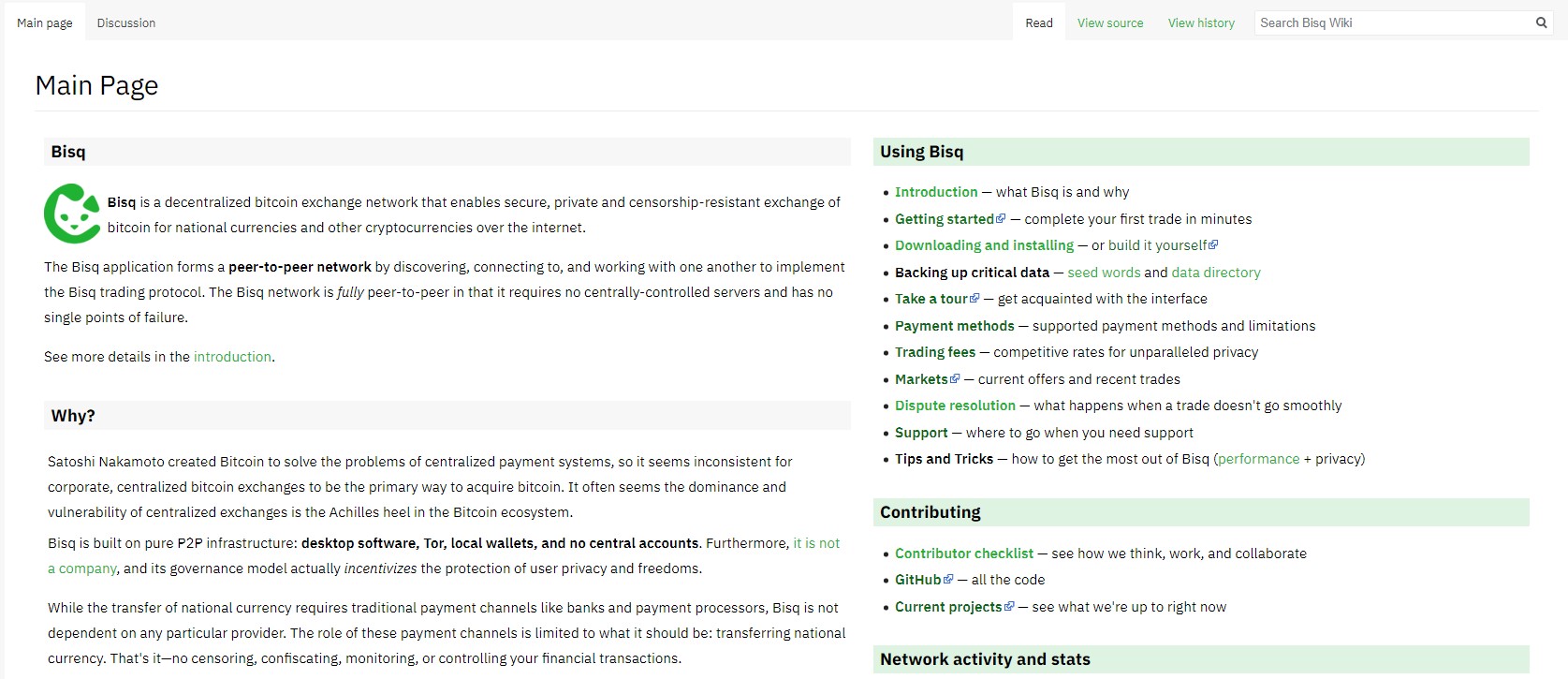Viewport: 1568px width, 679px height.
Task: Click 'current offers and recent trades' text
Action: [x=1079, y=379]
